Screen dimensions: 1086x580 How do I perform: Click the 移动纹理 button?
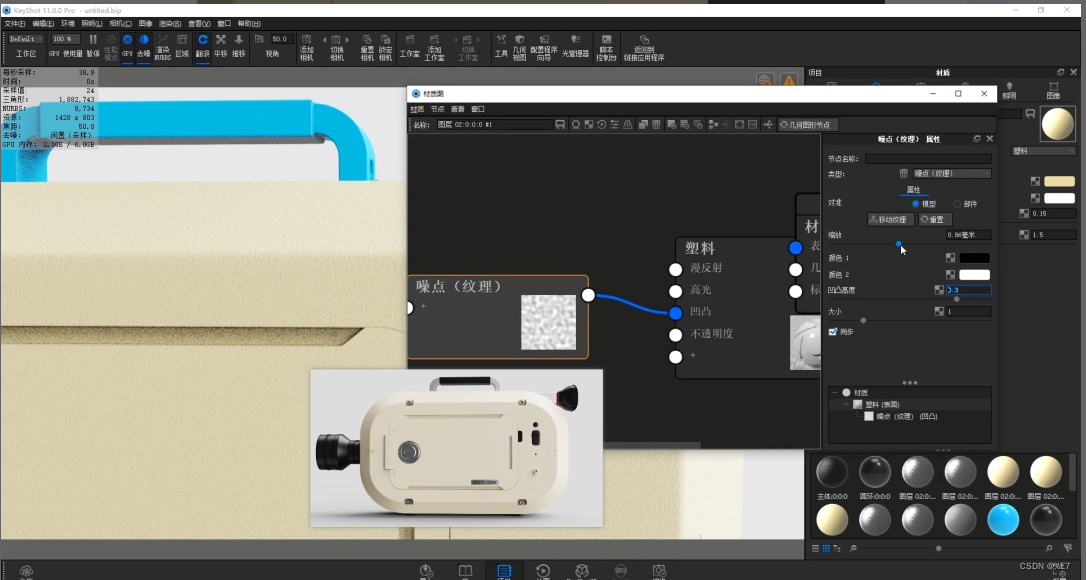click(x=891, y=219)
